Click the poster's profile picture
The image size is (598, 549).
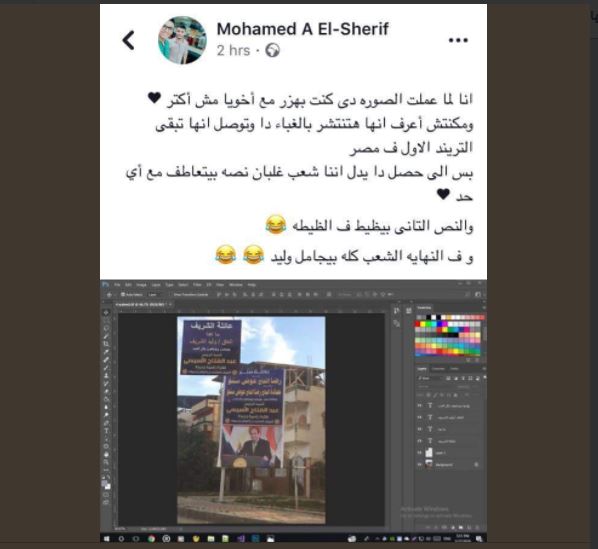pos(182,40)
